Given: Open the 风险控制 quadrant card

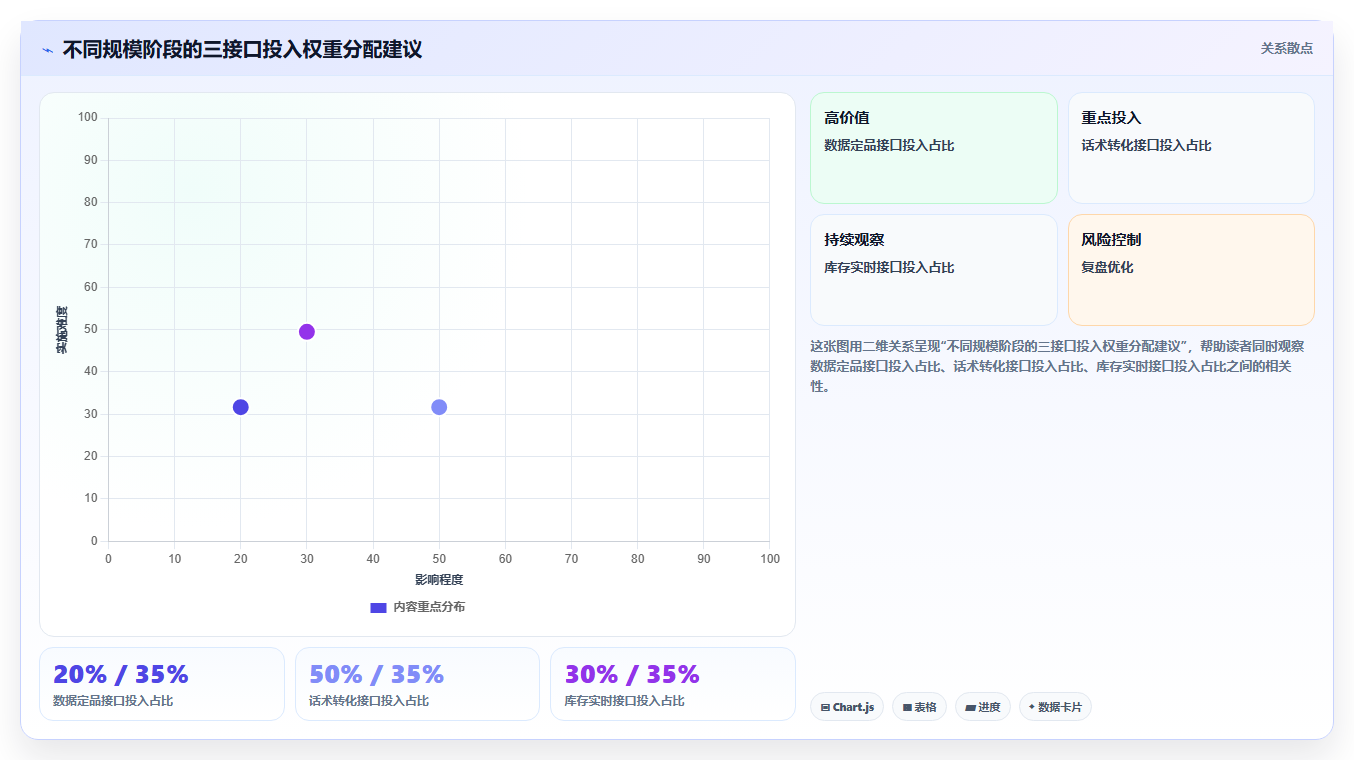Looking at the screenshot, I should pos(1191,270).
